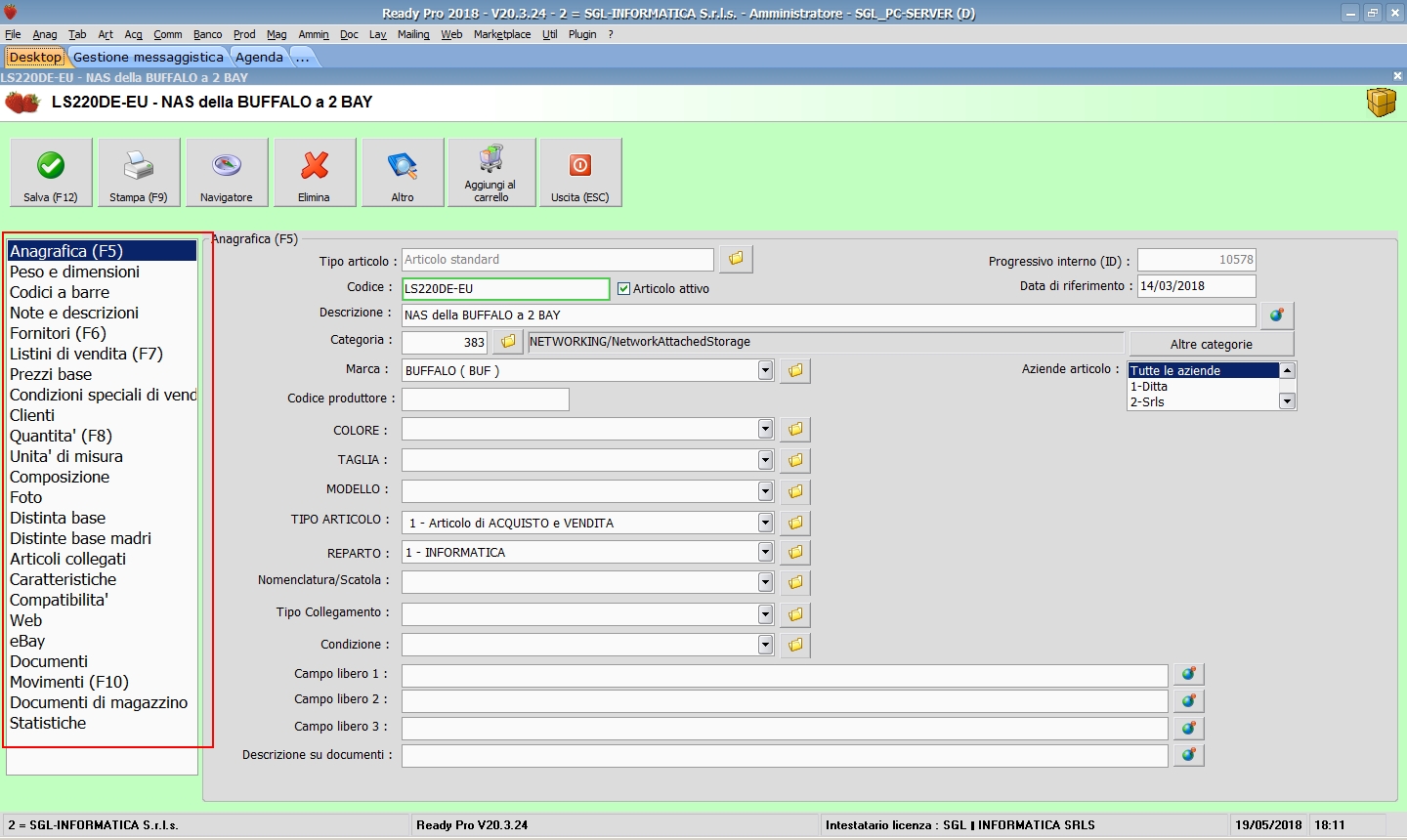The height and width of the screenshot is (840, 1407).
Task: Click the Stampa (F9) printer icon
Action: click(138, 166)
